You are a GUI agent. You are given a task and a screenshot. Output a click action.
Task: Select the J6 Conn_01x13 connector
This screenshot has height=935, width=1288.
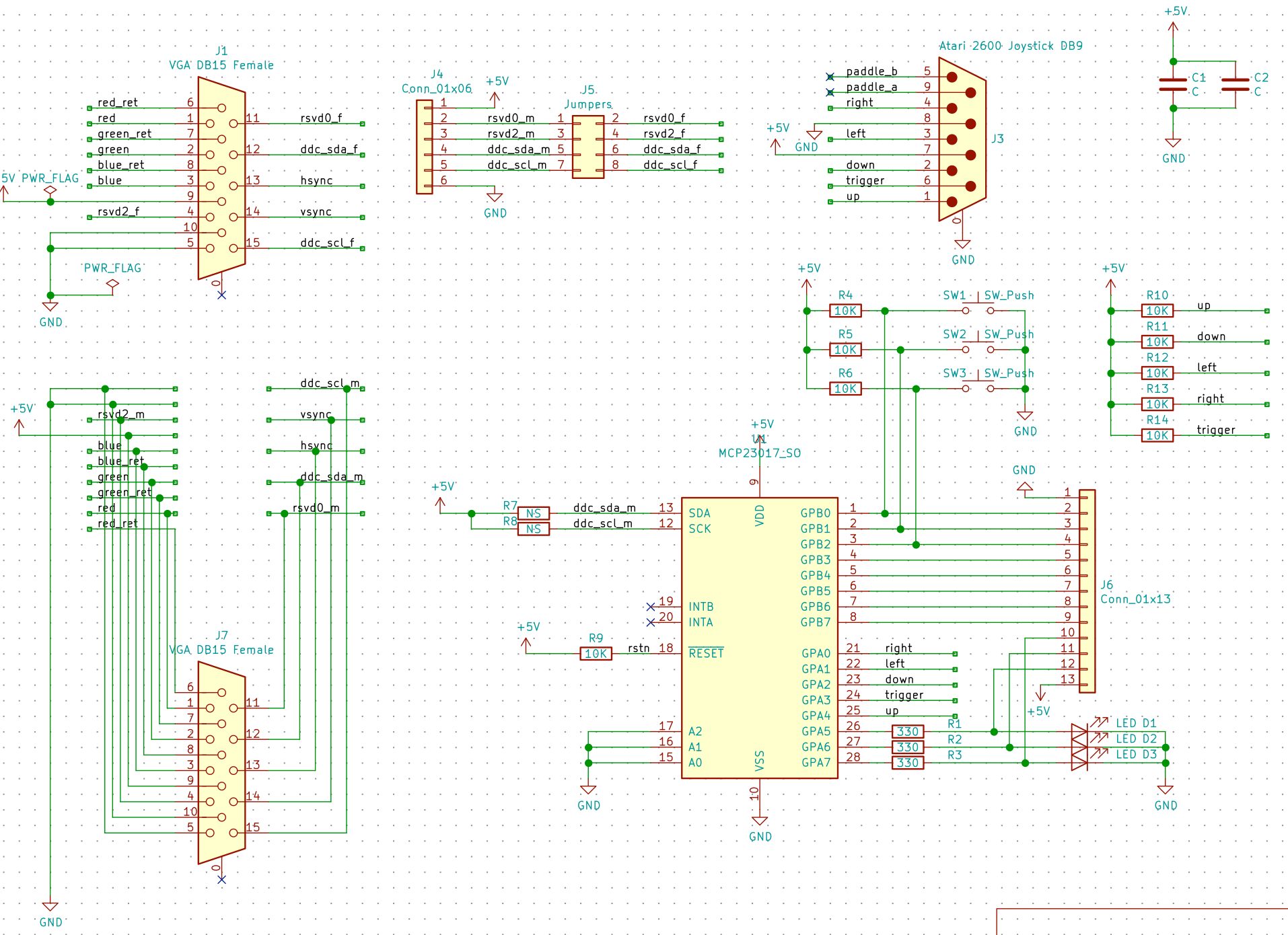pyautogui.click(x=1087, y=591)
